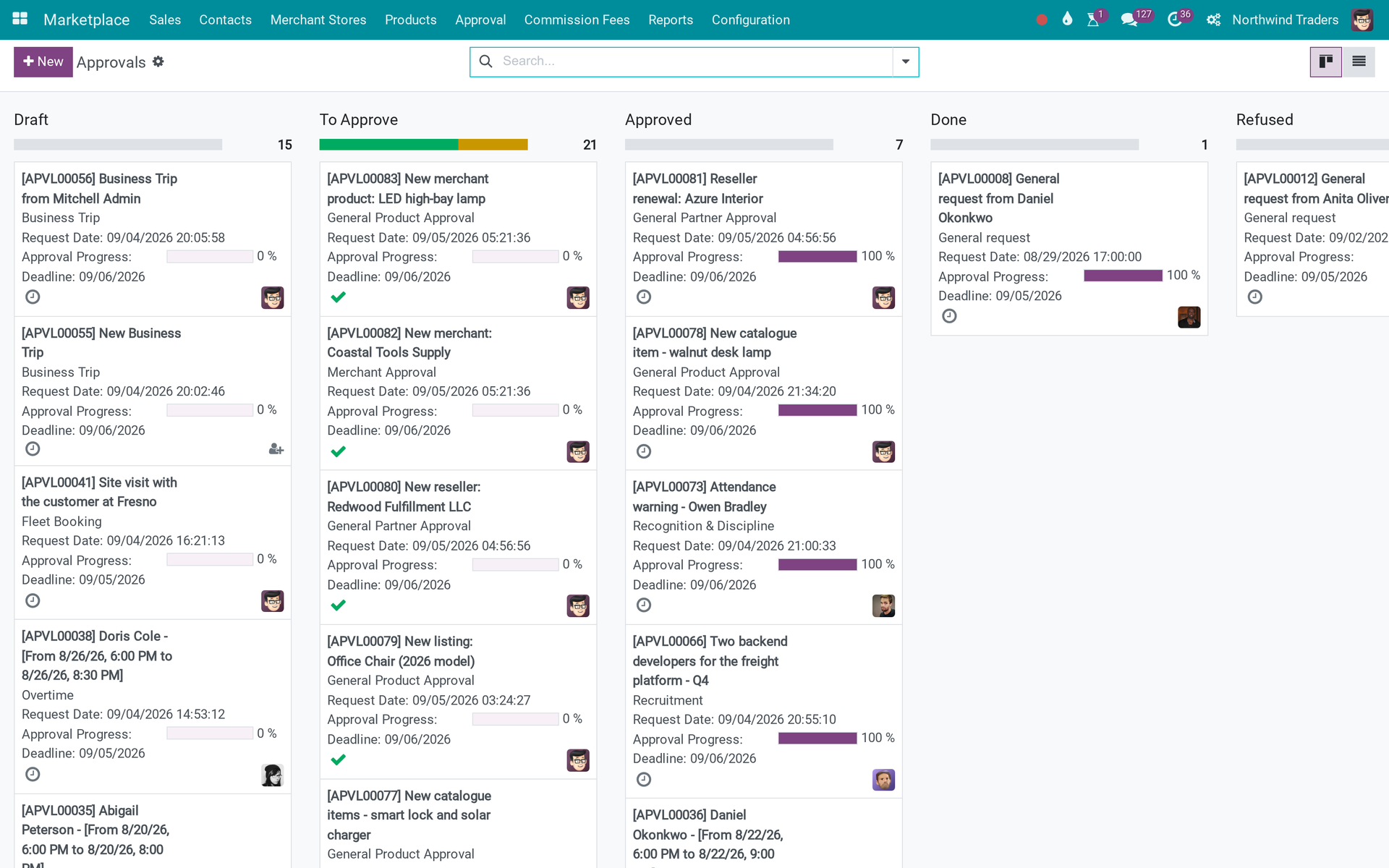
Task: Open activity clock on APVL00066 card
Action: 644,780
